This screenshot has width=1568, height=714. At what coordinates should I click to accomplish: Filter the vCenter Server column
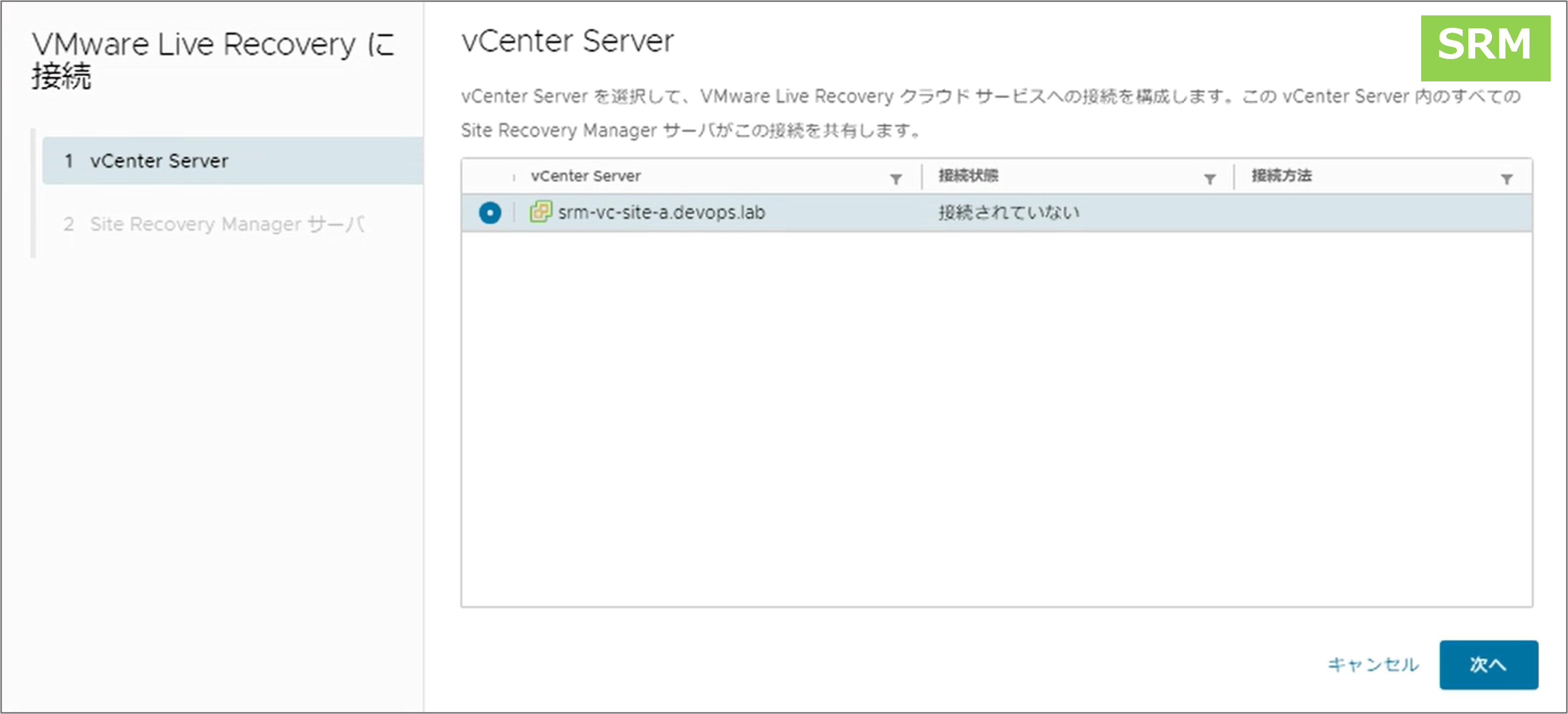[x=895, y=179]
